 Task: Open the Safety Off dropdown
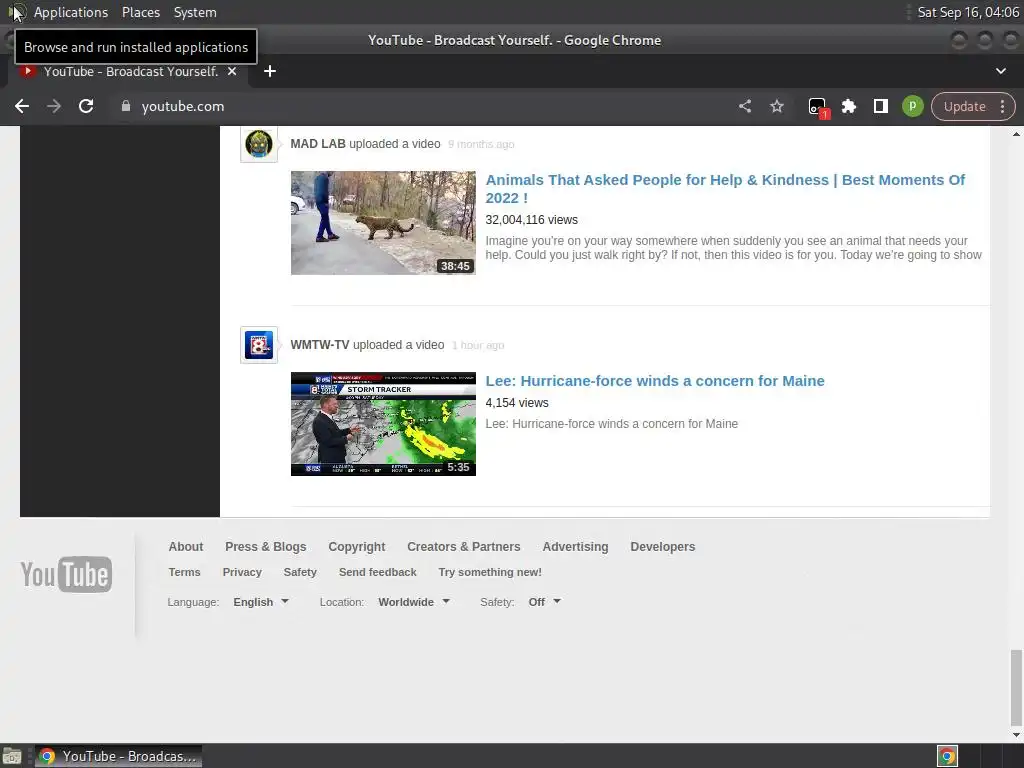pyautogui.click(x=544, y=602)
